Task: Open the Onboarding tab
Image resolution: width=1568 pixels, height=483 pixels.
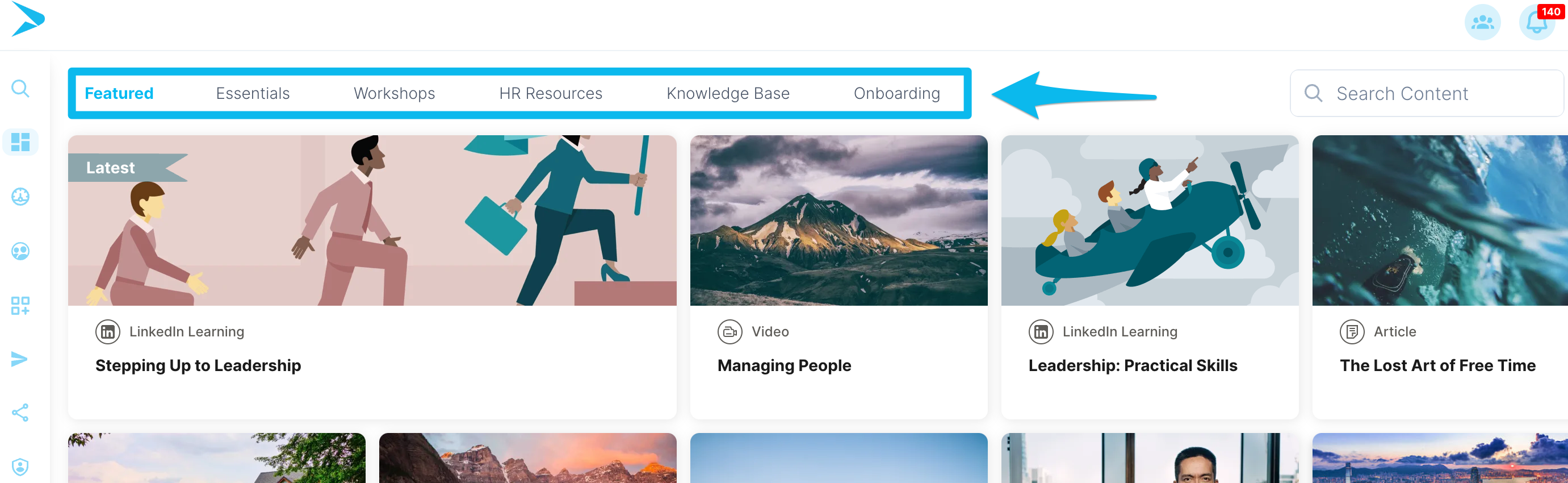Action: [896, 93]
